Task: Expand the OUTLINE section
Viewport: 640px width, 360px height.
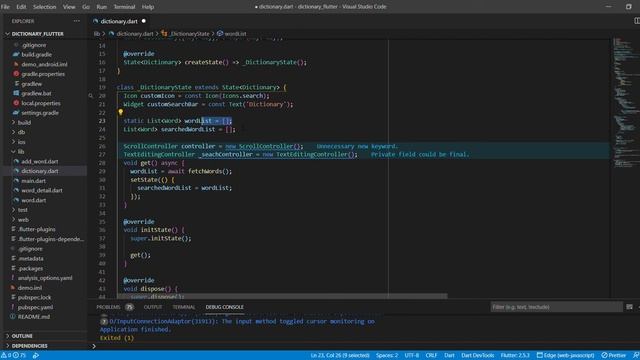Action: pyautogui.click(x=22, y=336)
